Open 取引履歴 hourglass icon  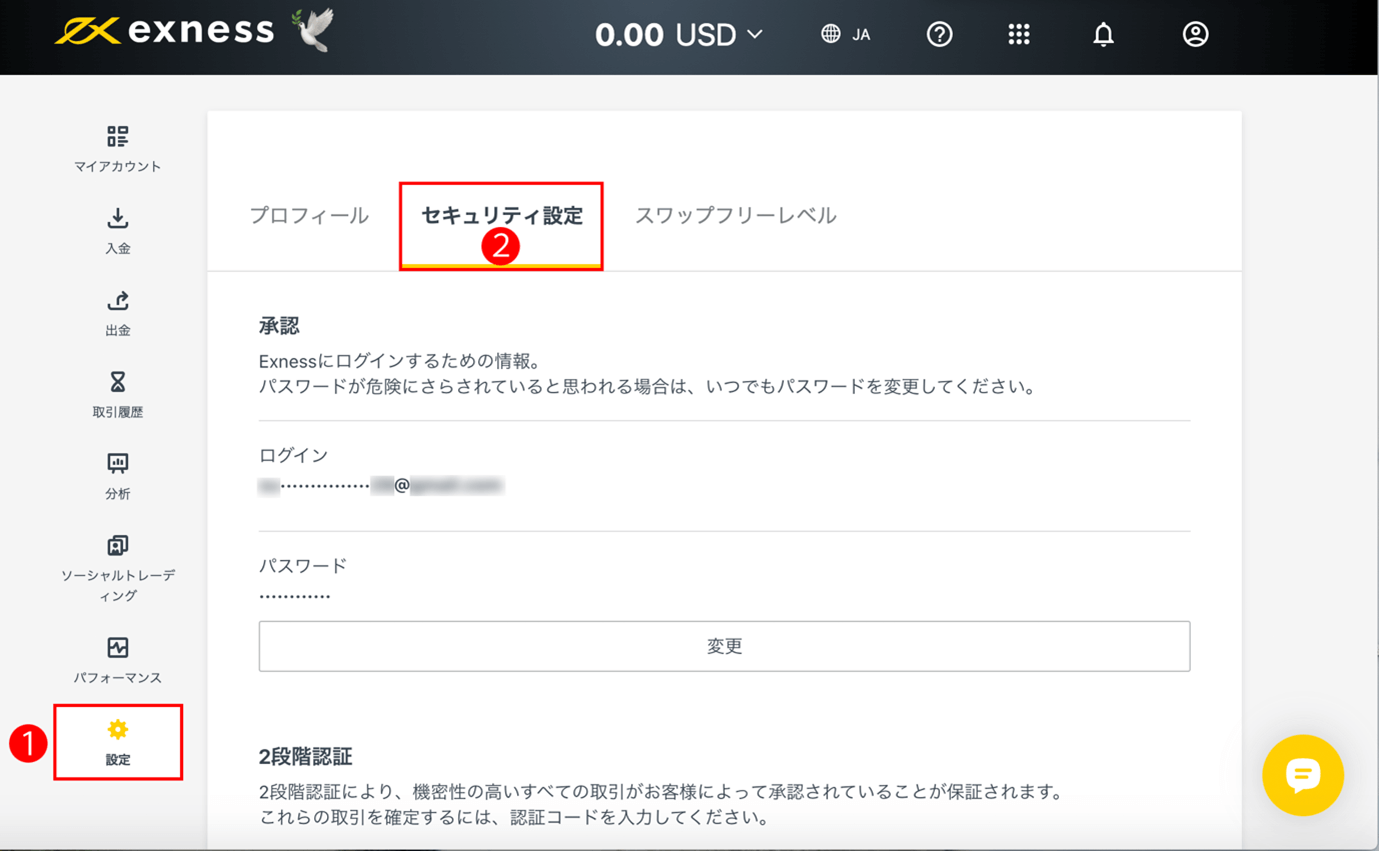[x=118, y=382]
